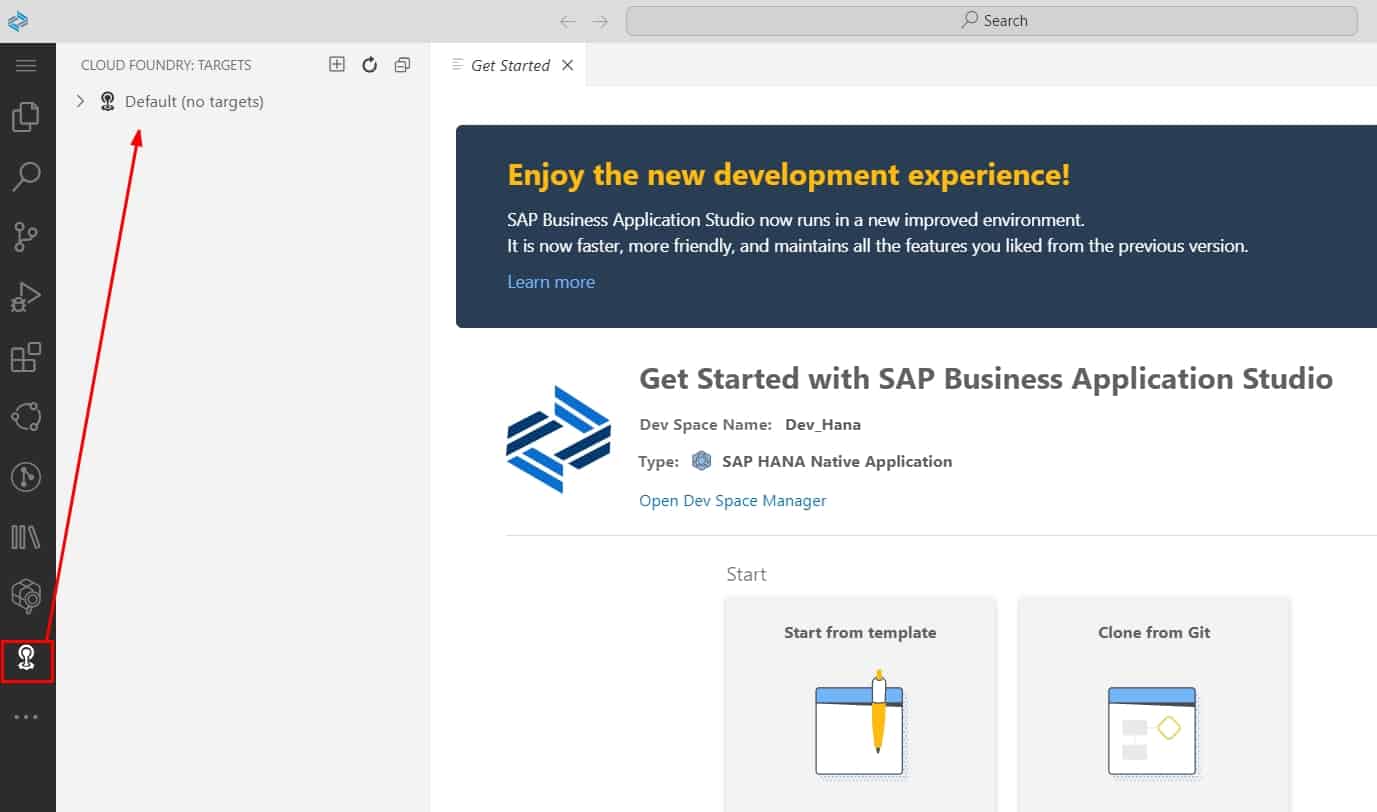Open the Learn more link
The height and width of the screenshot is (812, 1377).
(550, 281)
